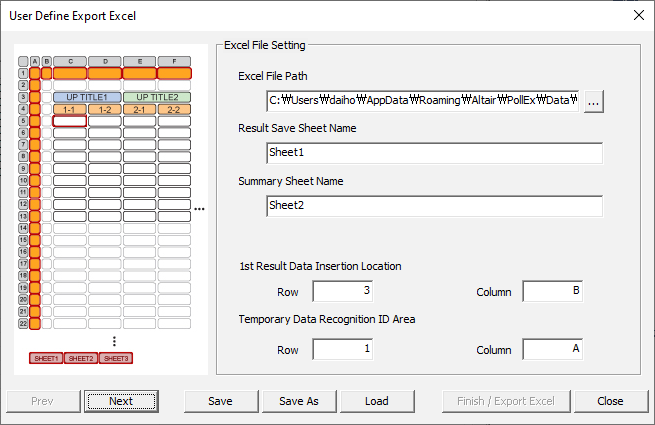The width and height of the screenshot is (655, 425).
Task: Open the Save As dialog
Action: pos(298,401)
